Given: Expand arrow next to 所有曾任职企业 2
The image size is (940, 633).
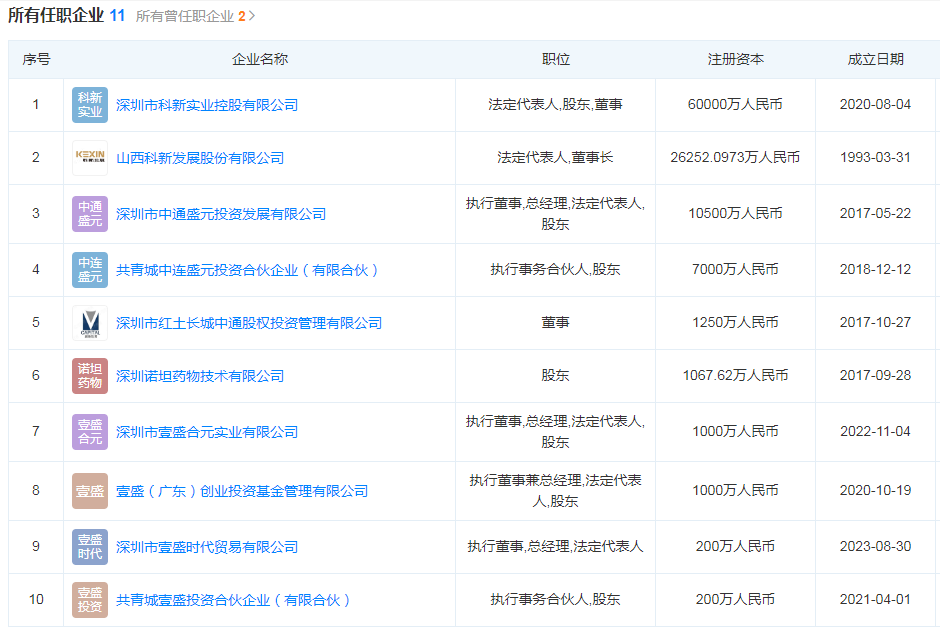Looking at the screenshot, I should (252, 16).
